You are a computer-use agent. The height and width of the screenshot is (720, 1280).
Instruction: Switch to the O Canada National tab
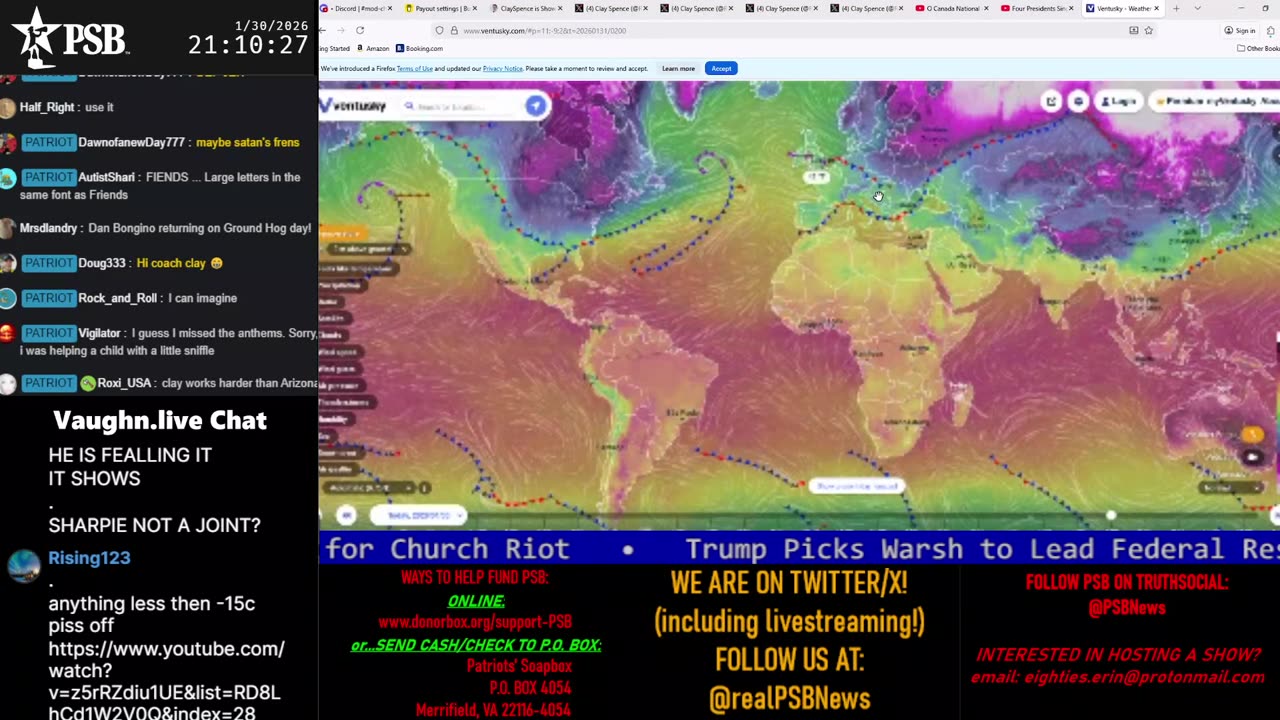point(950,8)
